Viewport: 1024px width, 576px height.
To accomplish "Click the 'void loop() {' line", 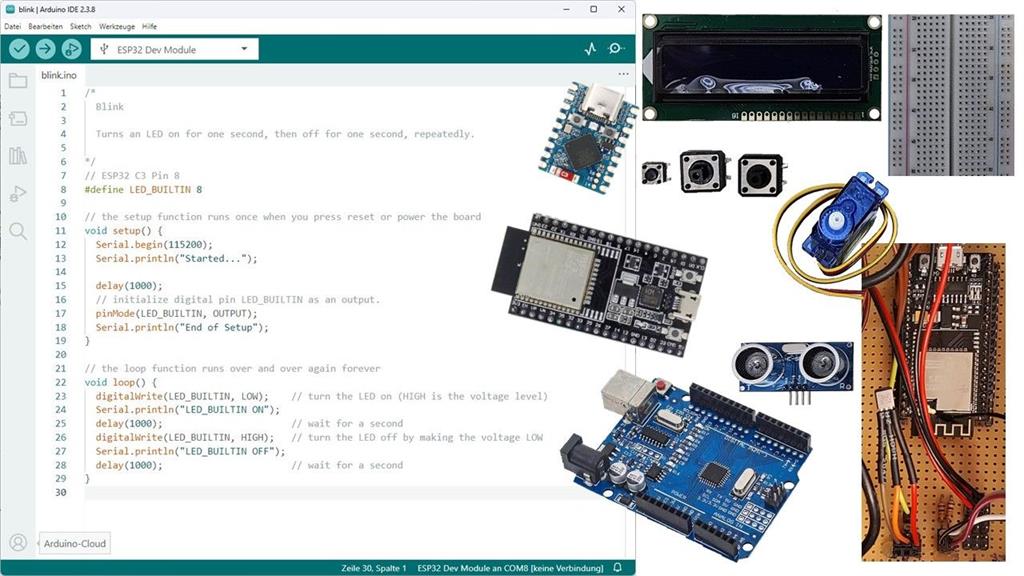I will click(121, 382).
